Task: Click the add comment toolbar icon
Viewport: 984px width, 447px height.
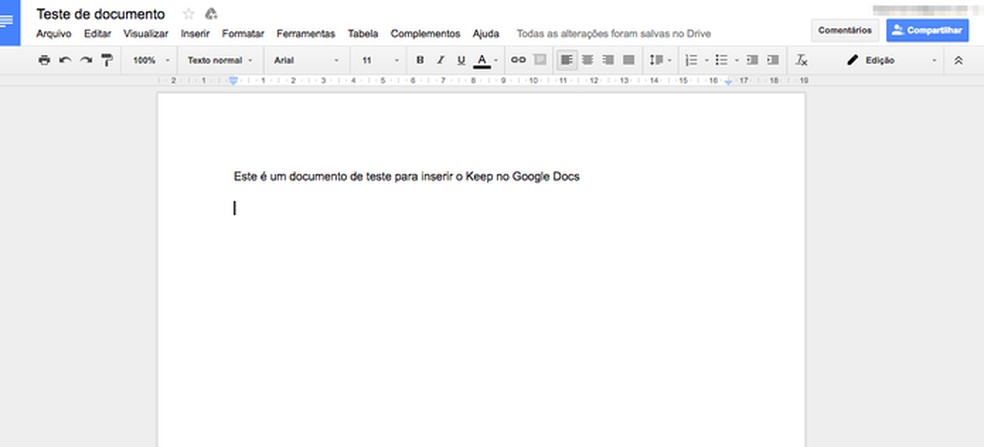Action: (540, 60)
